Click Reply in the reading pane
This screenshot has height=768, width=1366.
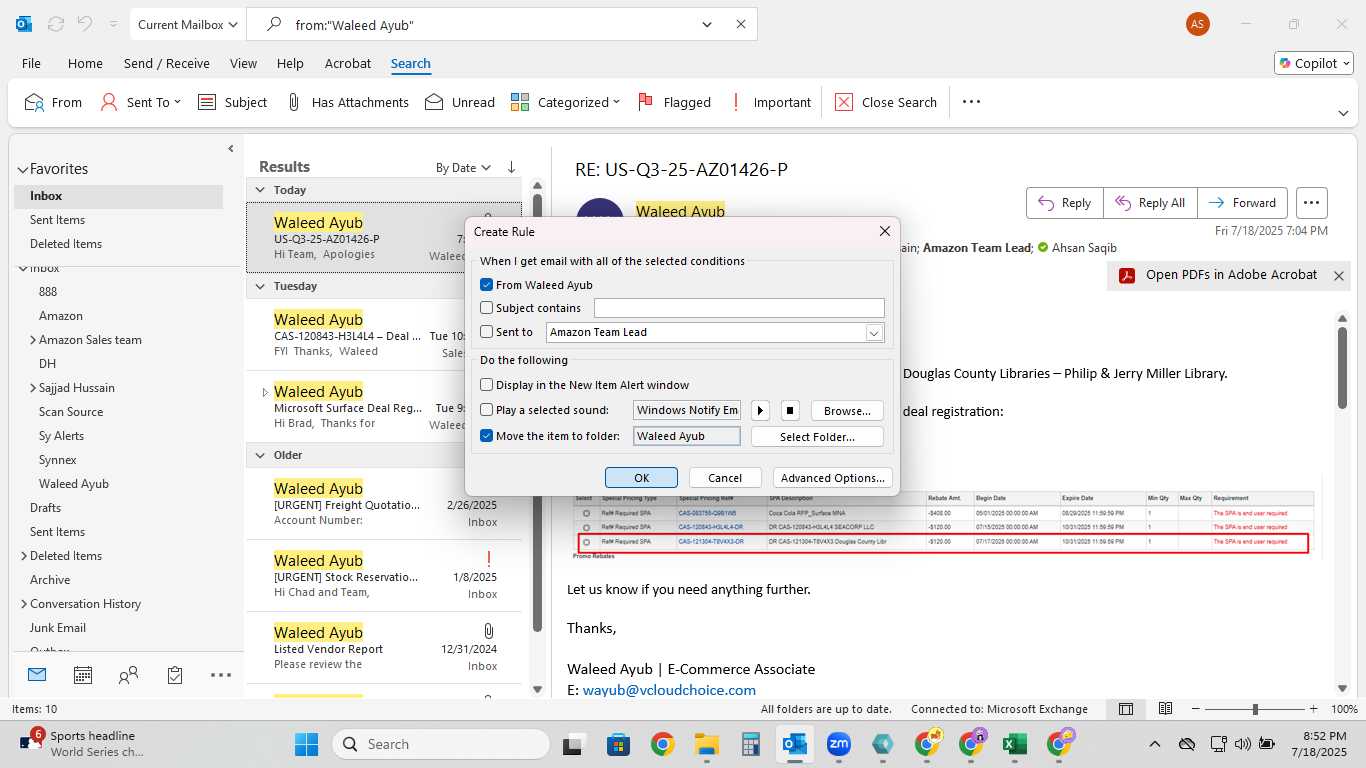1065,202
